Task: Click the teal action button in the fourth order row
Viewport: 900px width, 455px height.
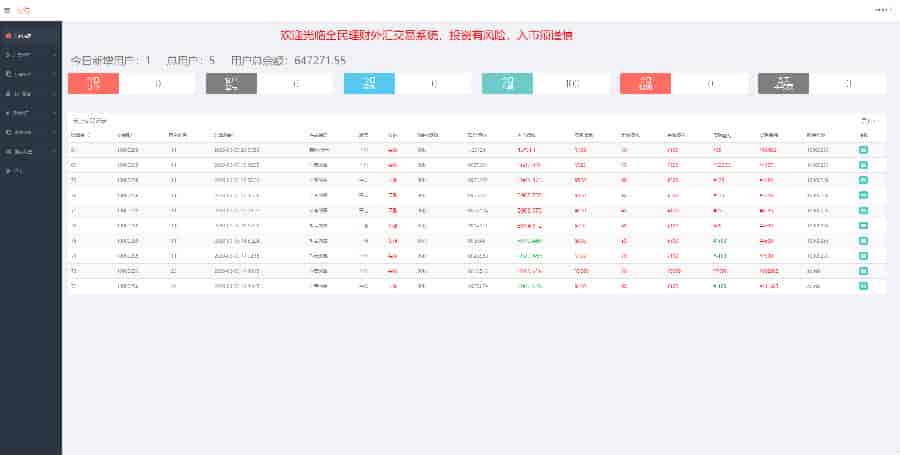Action: pyautogui.click(x=863, y=195)
